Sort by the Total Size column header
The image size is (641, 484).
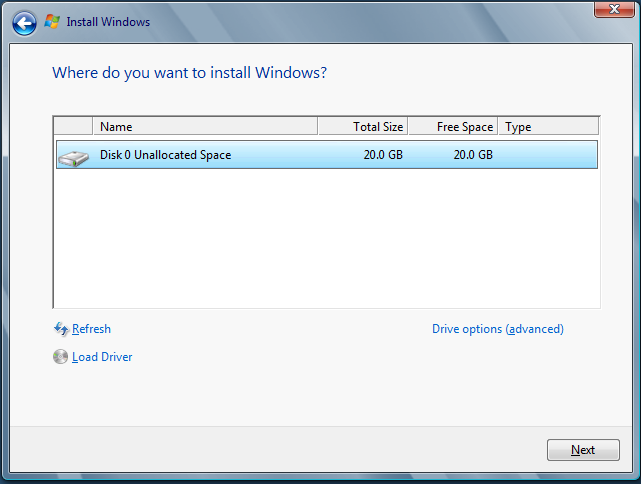[363, 126]
